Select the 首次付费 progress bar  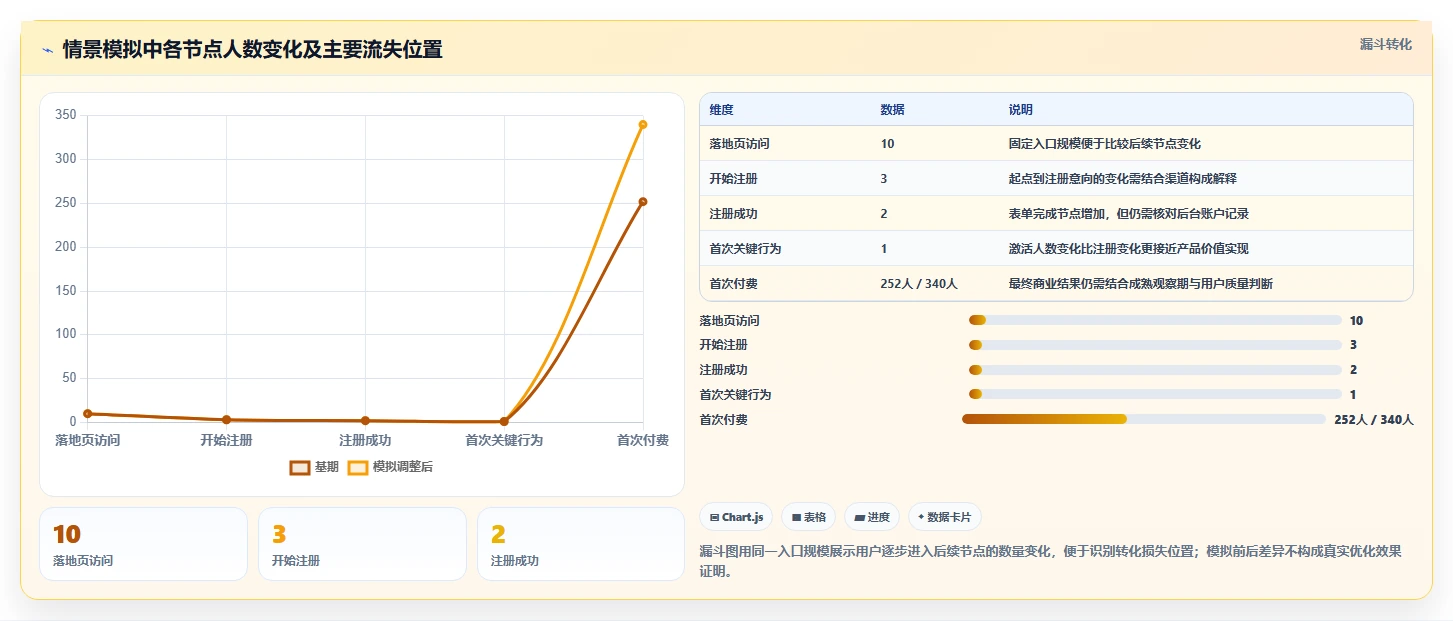point(1143,419)
